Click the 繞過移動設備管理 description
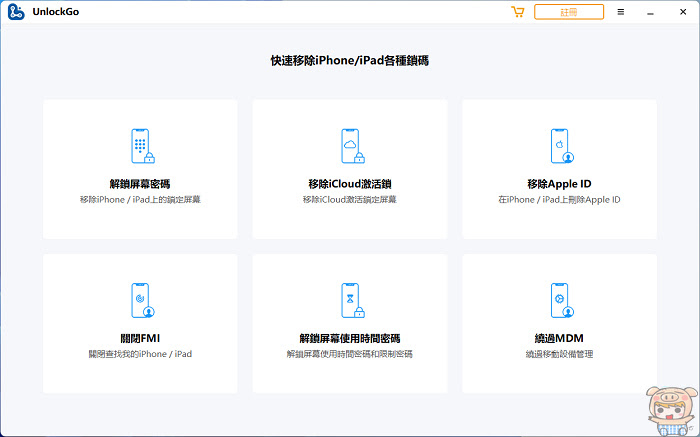 tap(559, 354)
